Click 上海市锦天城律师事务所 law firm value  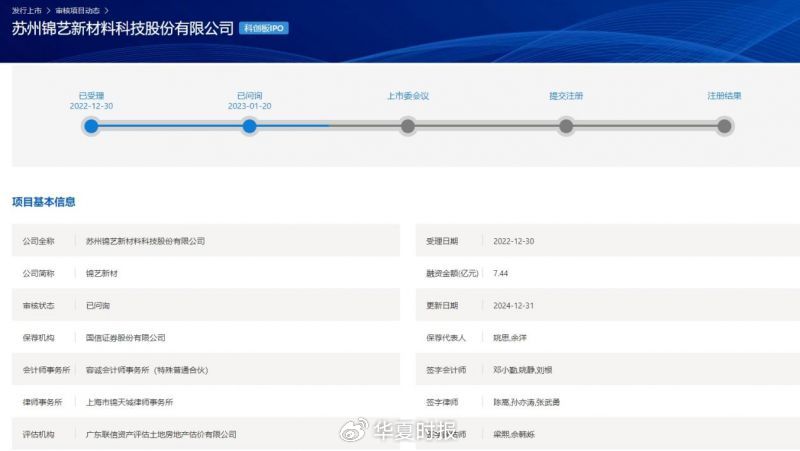click(x=129, y=402)
